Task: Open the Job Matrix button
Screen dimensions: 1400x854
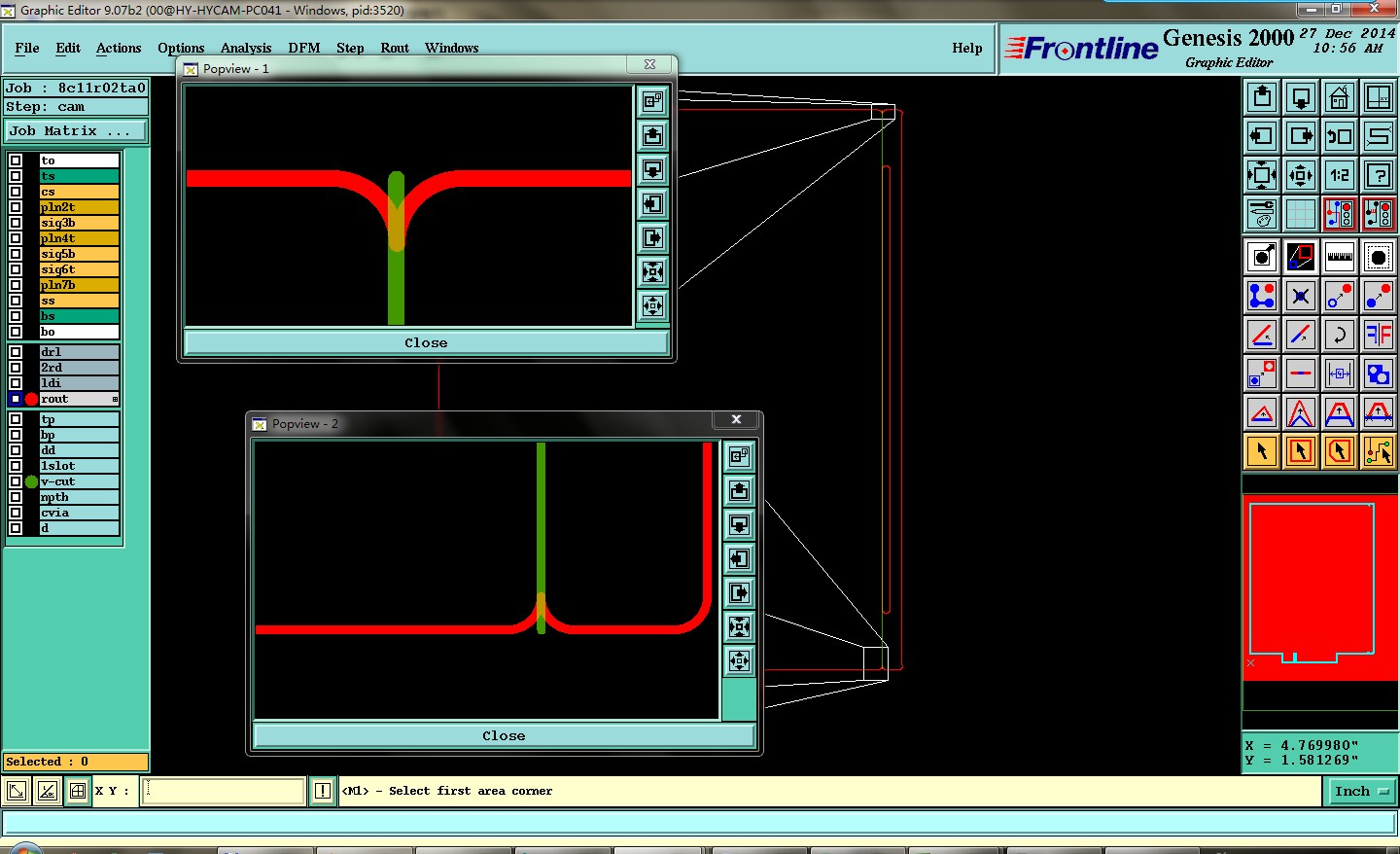Action: (76, 130)
